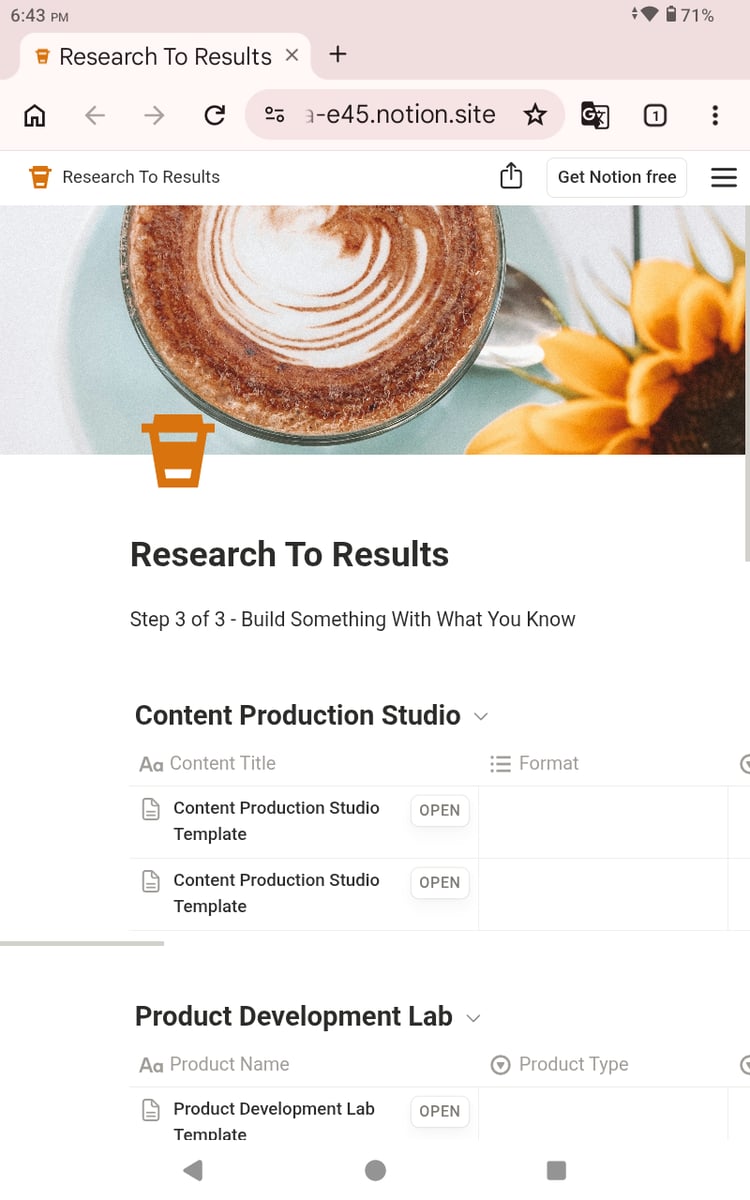View site information icon in address bar
The height and width of the screenshot is (1200, 750).
274,115
